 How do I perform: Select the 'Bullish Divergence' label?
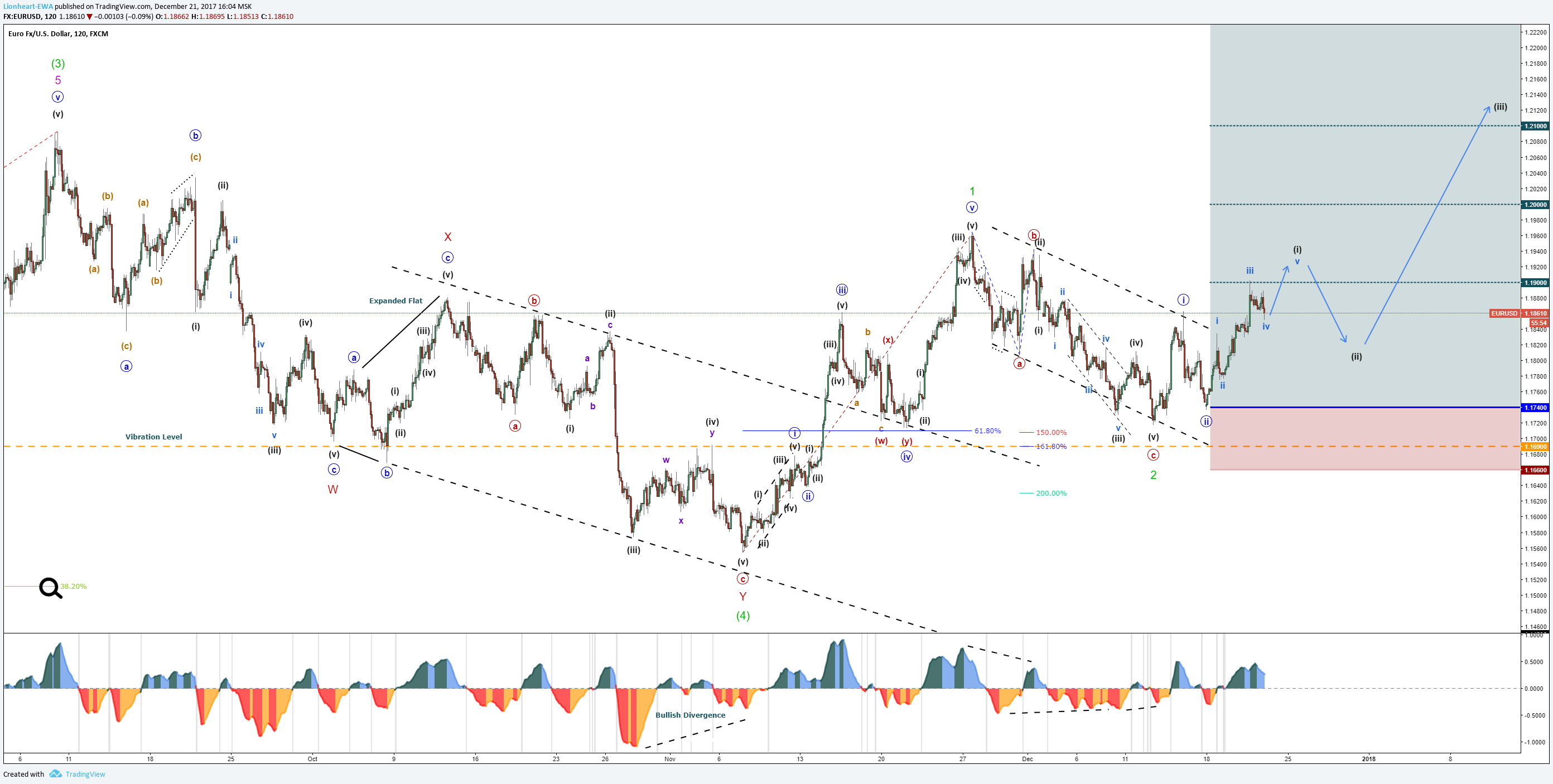pos(690,715)
